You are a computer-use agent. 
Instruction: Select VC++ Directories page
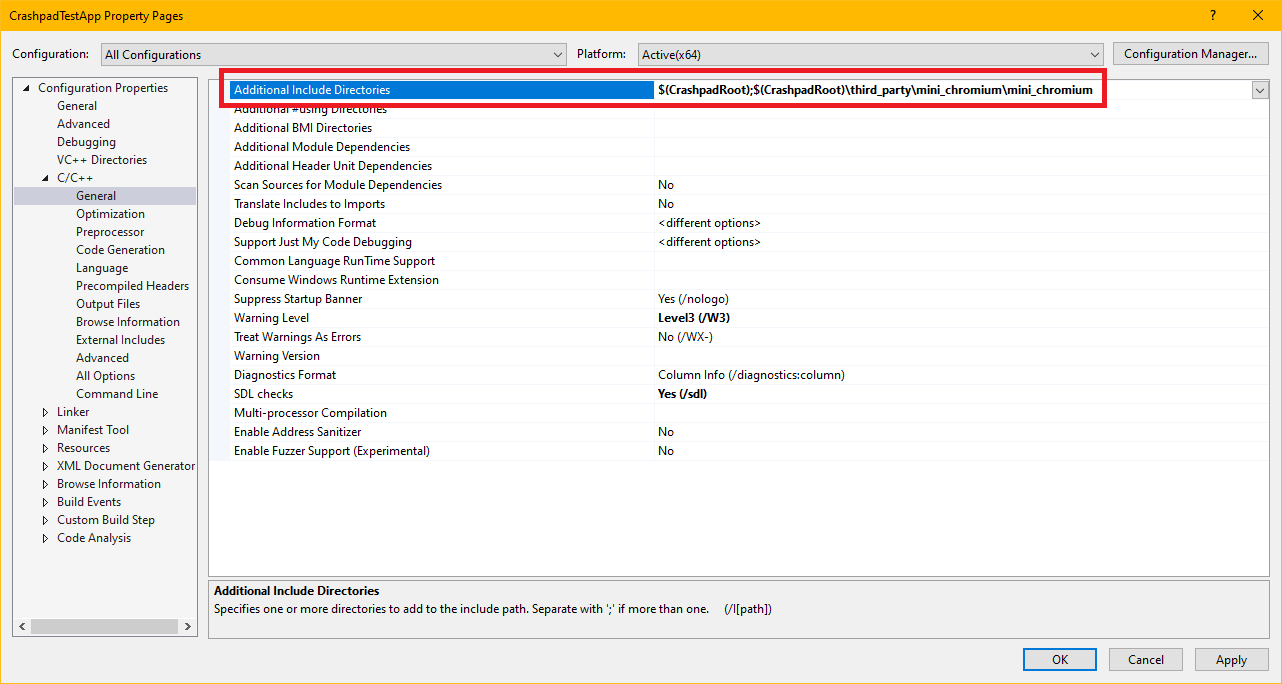[101, 160]
